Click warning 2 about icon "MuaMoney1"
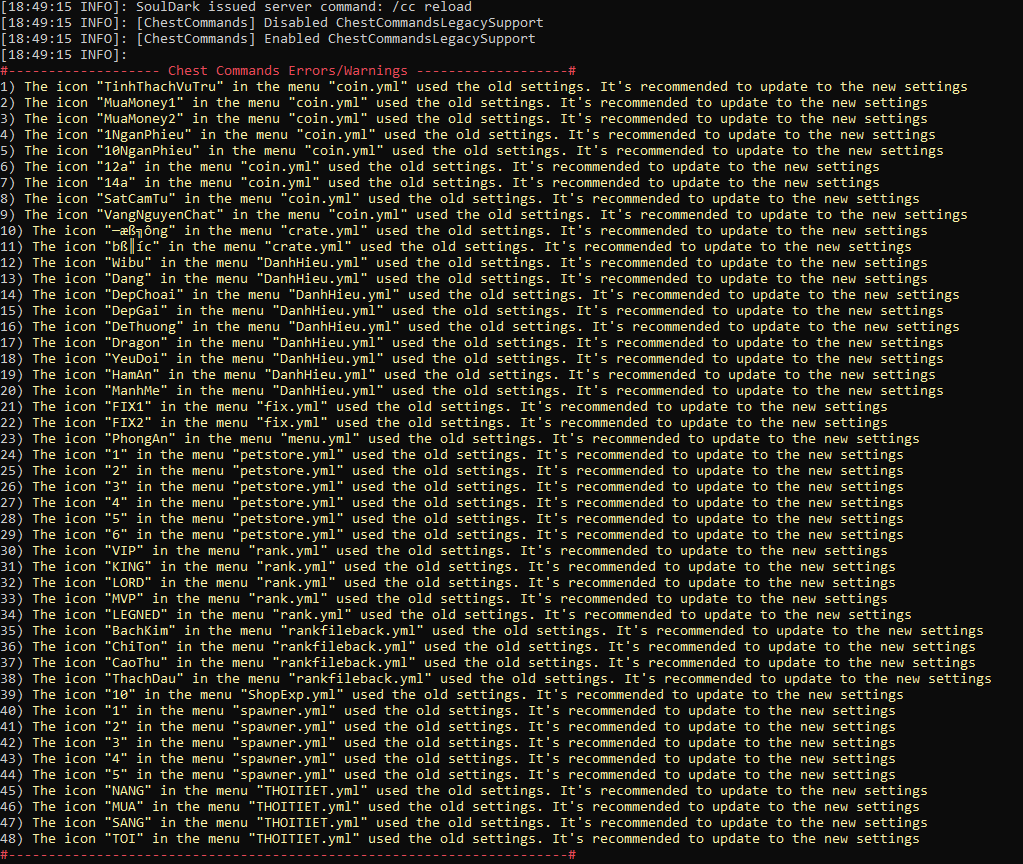 coord(464,102)
